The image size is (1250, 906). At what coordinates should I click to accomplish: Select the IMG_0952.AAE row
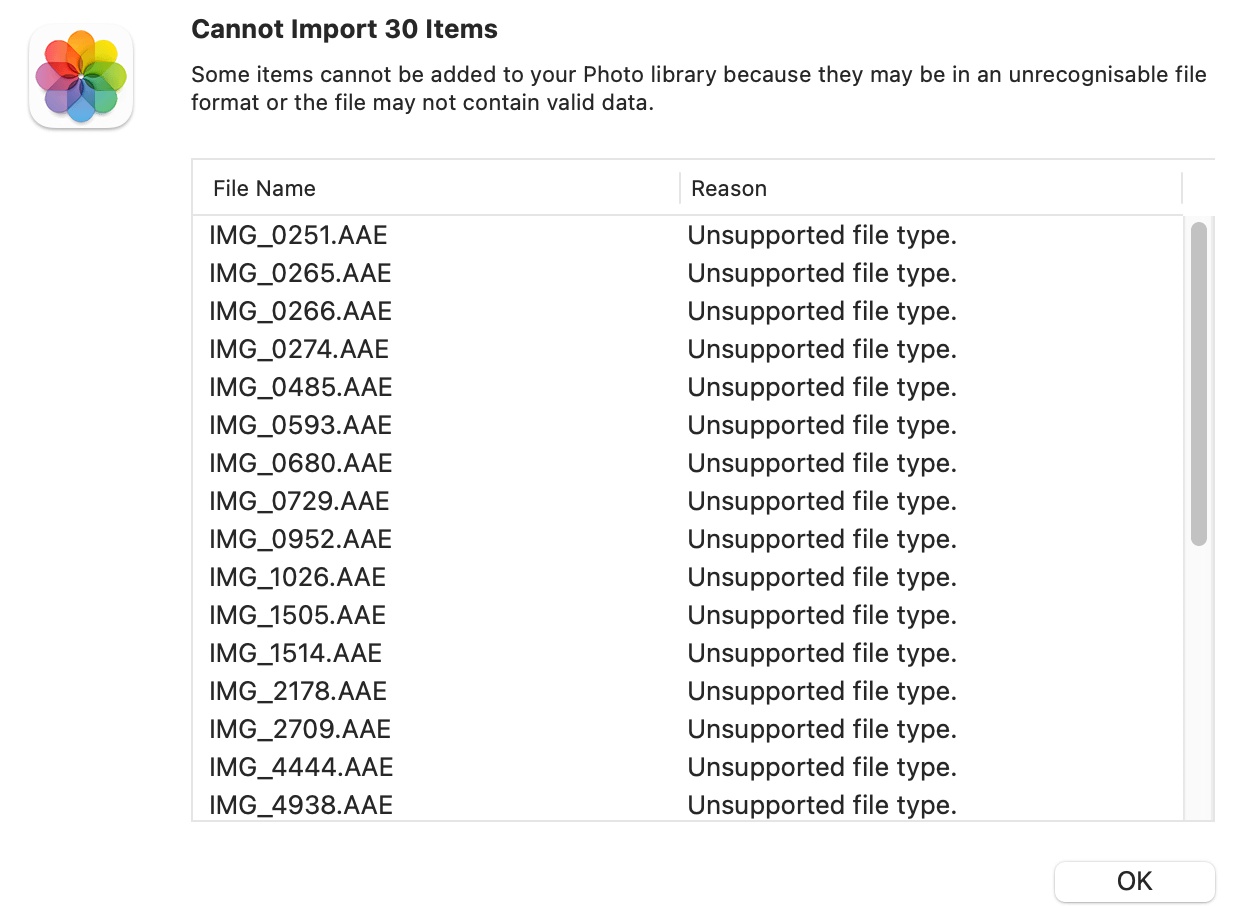300,540
